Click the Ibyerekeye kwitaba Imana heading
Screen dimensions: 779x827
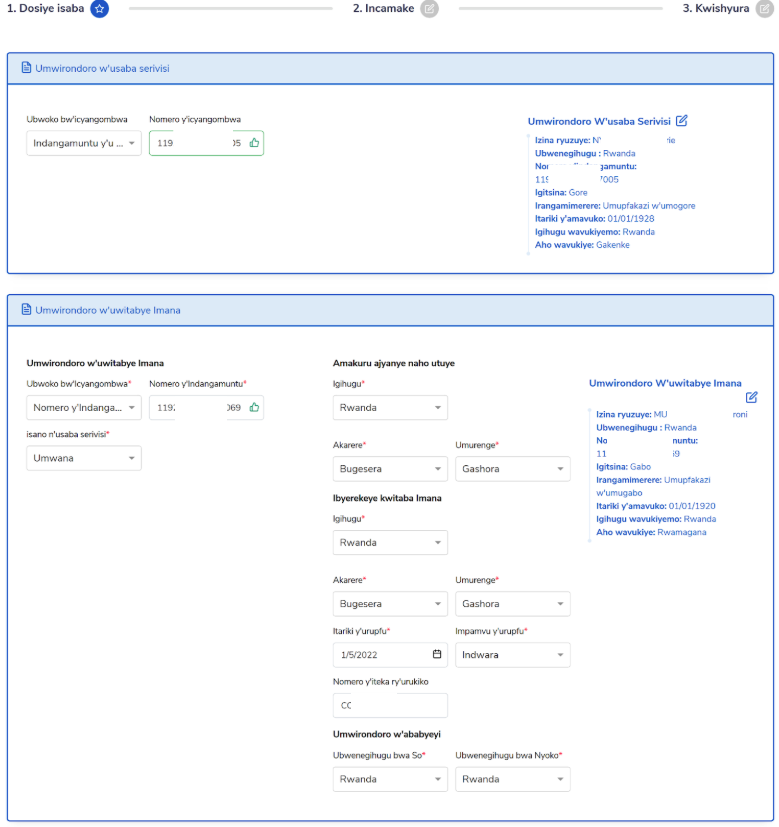click(x=387, y=498)
